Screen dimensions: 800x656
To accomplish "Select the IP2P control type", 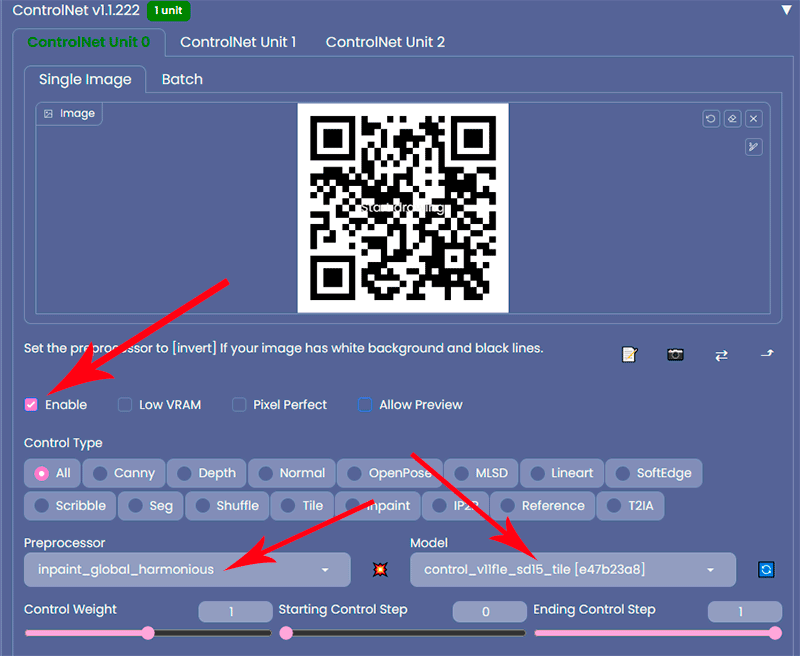I will [x=456, y=506].
